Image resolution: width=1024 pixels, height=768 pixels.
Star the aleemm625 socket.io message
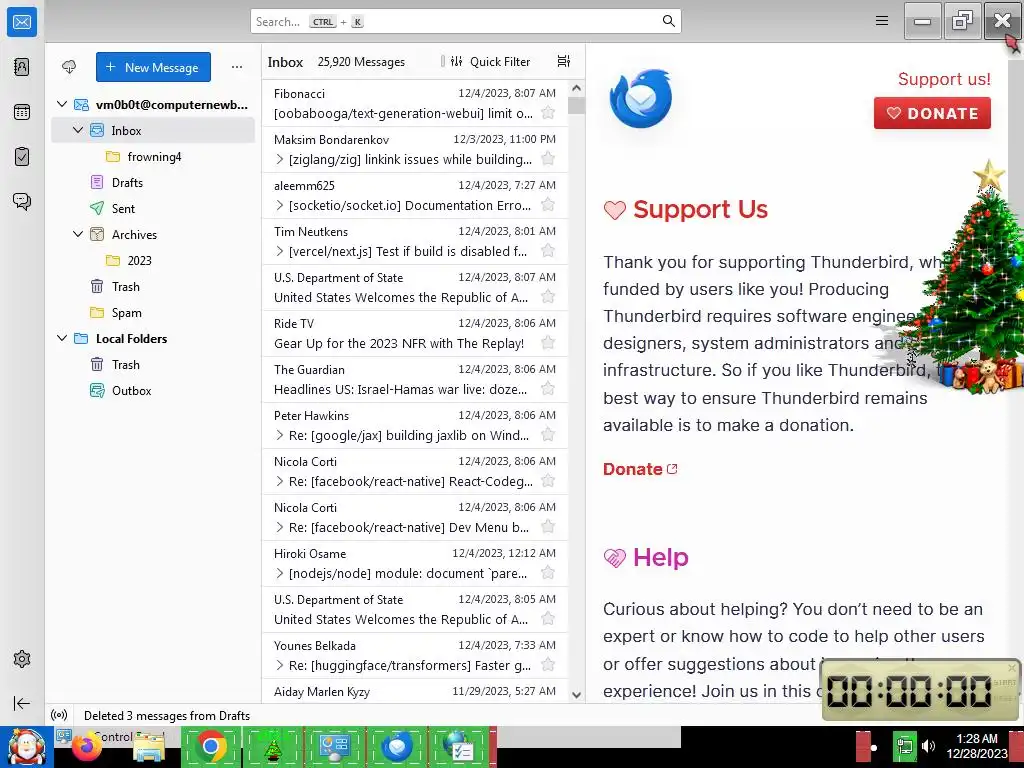coord(548,205)
